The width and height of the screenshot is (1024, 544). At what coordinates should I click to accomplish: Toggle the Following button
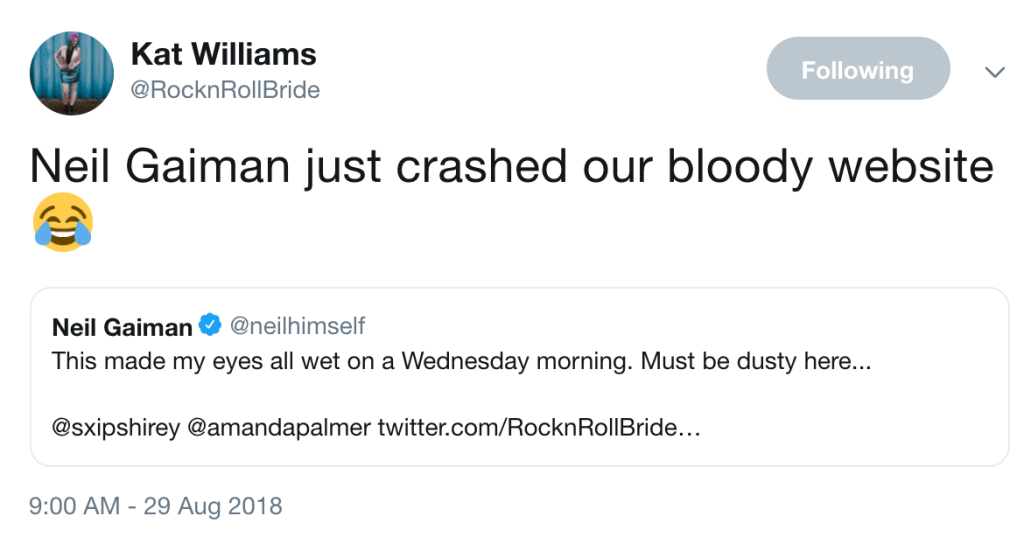[857, 70]
